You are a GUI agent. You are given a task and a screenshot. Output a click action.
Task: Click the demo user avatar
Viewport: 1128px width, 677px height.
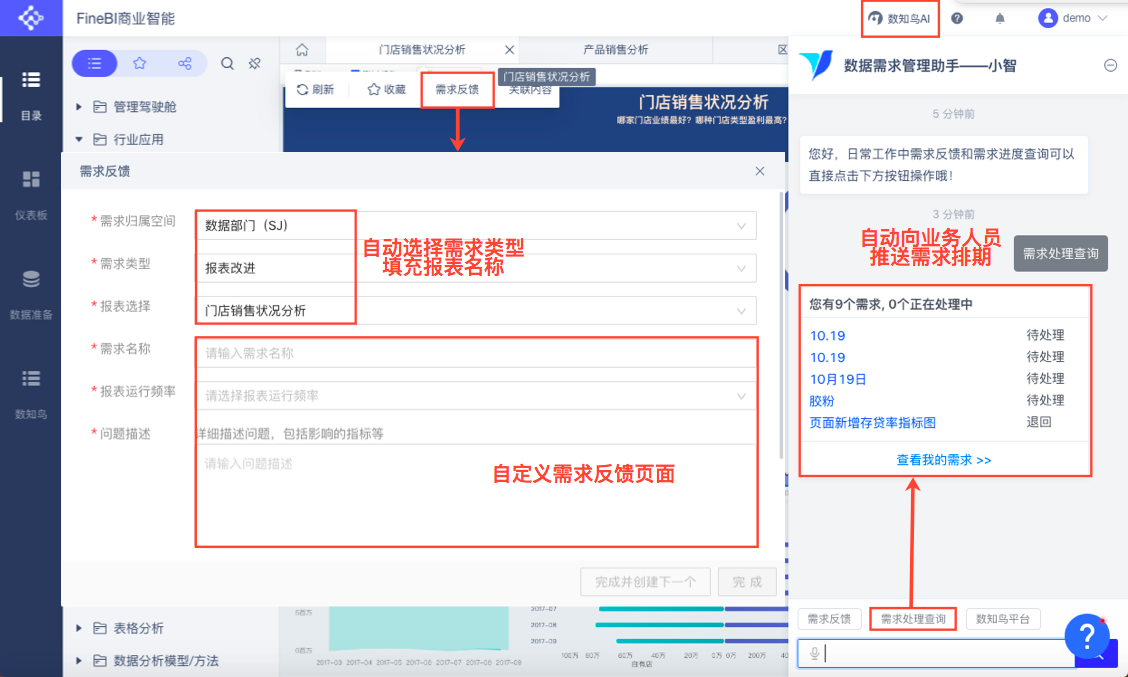1047,18
